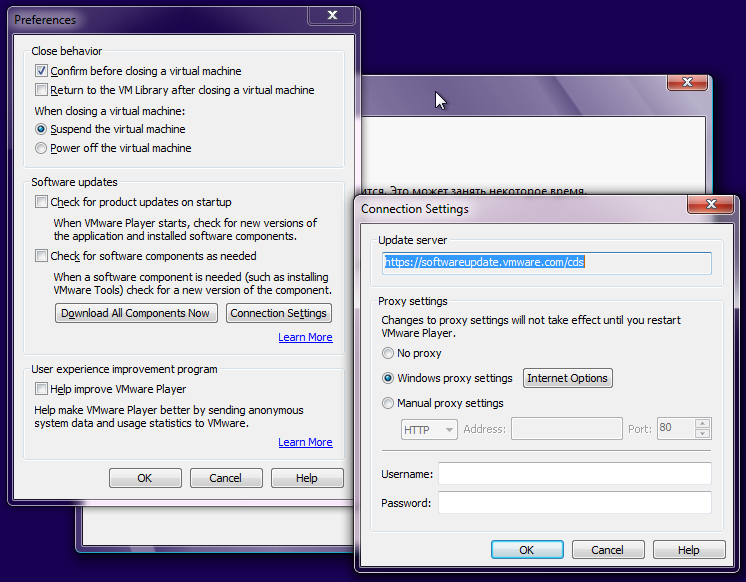Increase the Port value with up arrow
Screen dimensions: 746x582
coord(703,423)
